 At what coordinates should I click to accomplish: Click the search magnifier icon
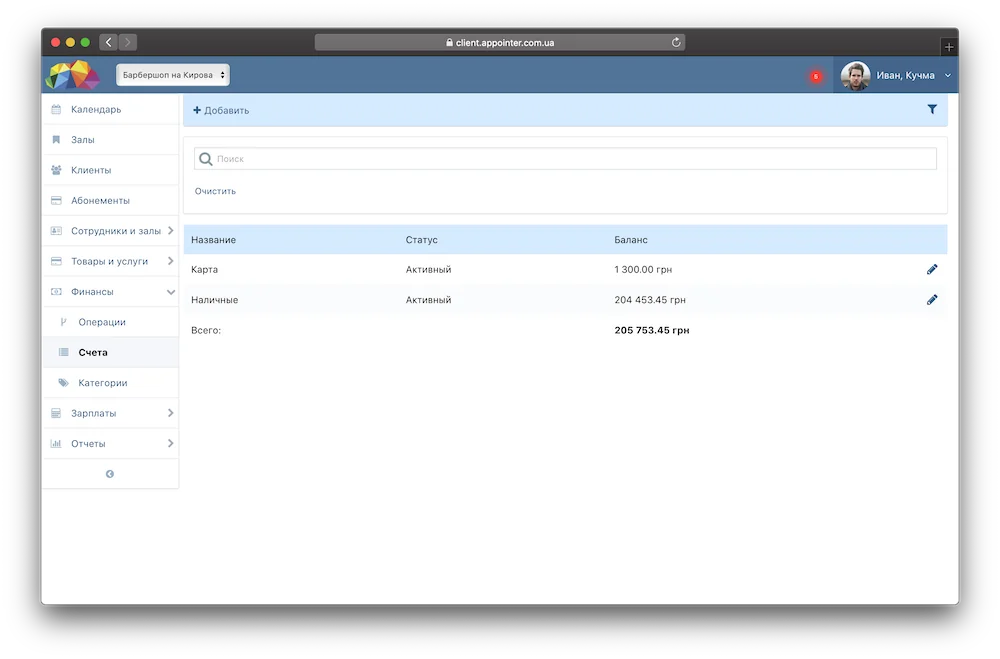click(205, 159)
